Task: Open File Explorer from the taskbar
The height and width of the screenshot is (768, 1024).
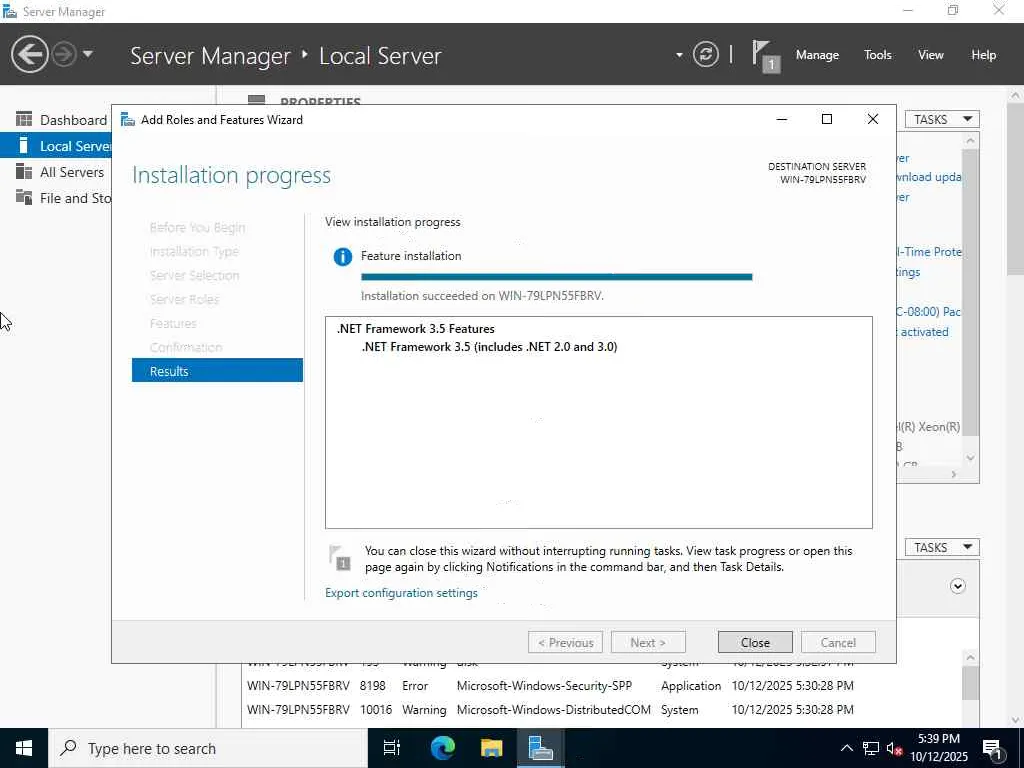Action: click(491, 748)
